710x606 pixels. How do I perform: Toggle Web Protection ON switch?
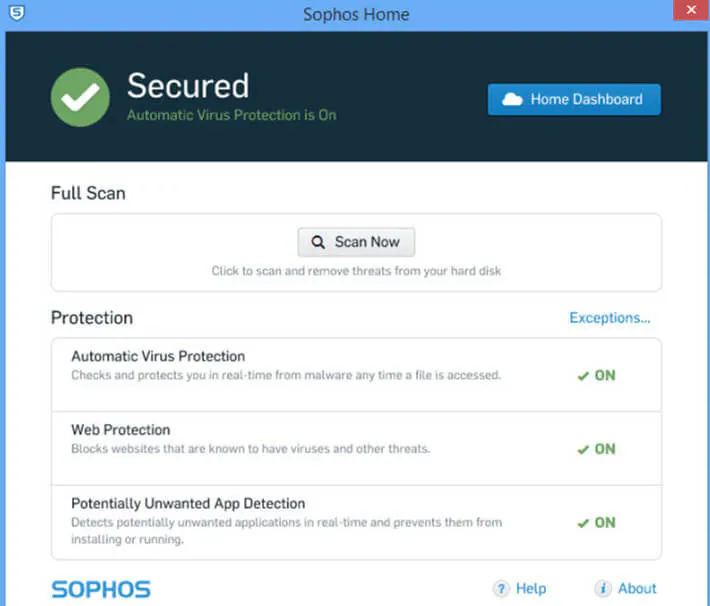[596, 449]
